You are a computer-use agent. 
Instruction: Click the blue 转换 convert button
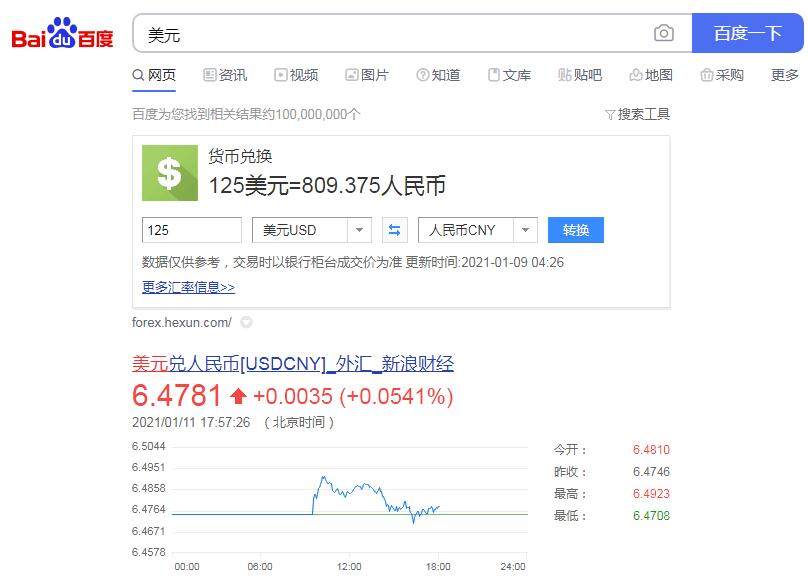pos(576,230)
